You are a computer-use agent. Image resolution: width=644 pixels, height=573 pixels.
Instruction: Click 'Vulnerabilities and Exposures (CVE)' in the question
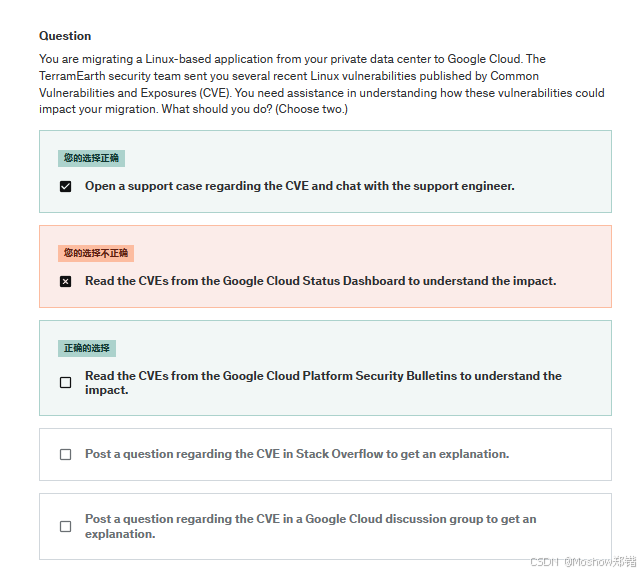tap(135, 92)
